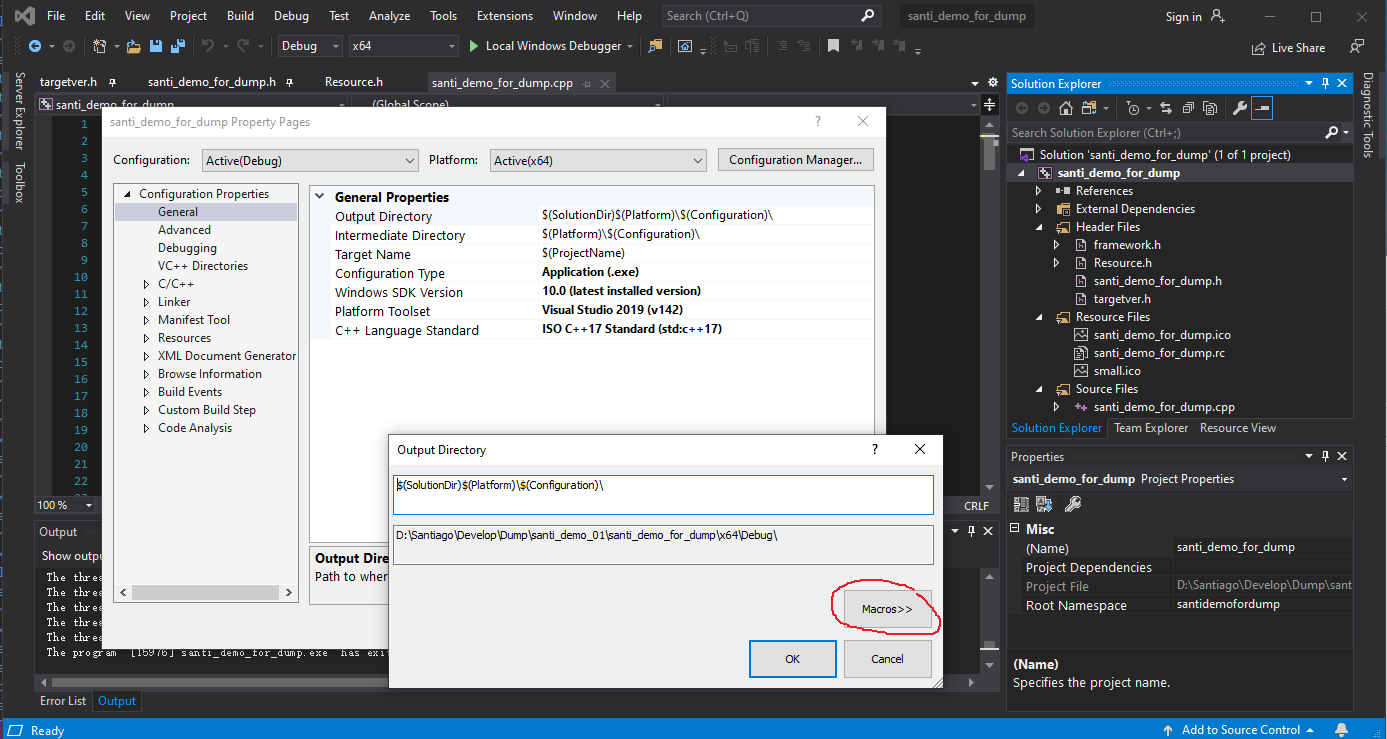This screenshot has height=739, width=1387.
Task: Click the Macros>> button
Action: tap(887, 609)
